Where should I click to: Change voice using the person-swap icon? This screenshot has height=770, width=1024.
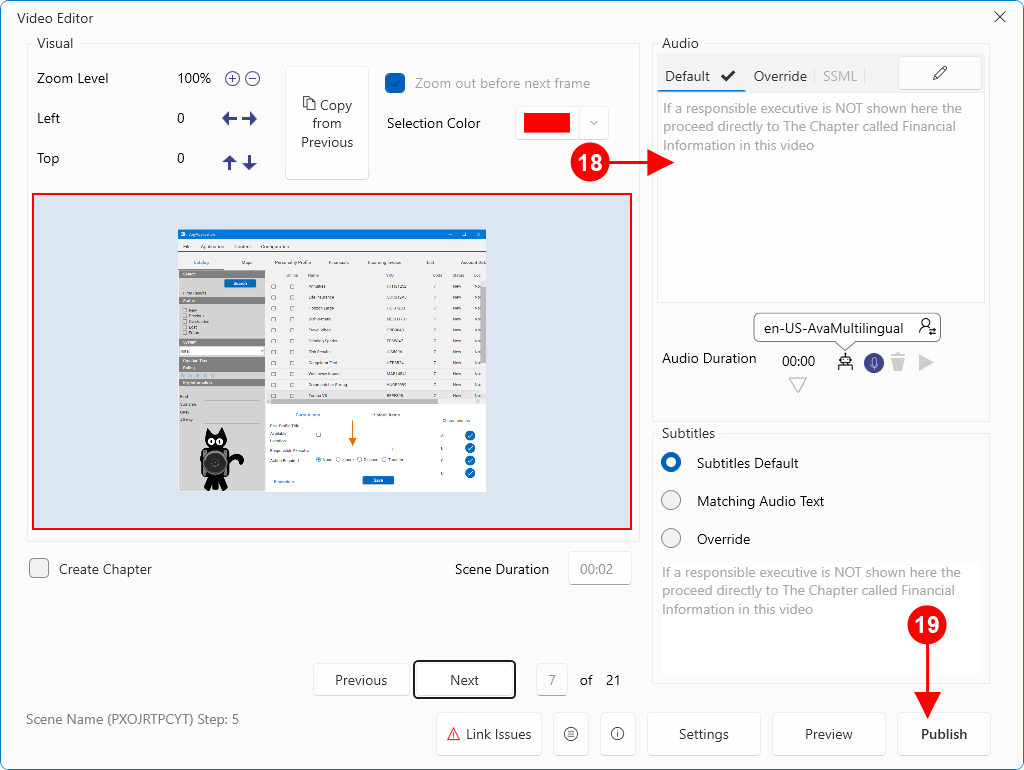click(x=927, y=327)
